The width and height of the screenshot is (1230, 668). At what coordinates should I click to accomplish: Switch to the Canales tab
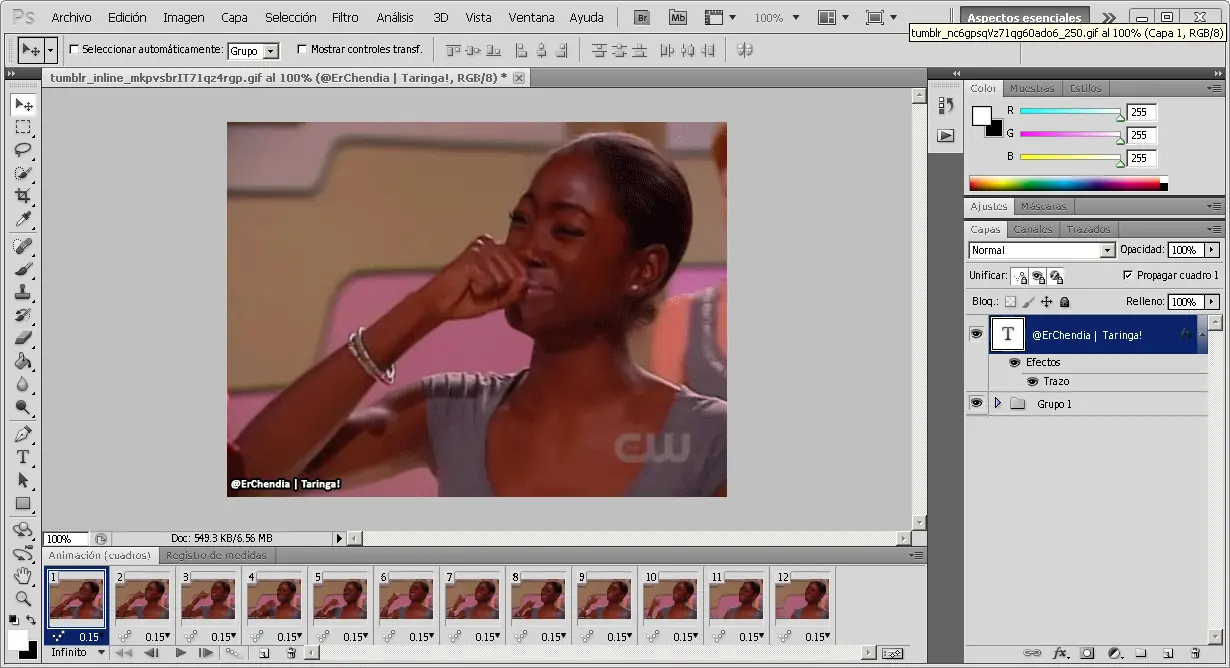coord(1032,229)
